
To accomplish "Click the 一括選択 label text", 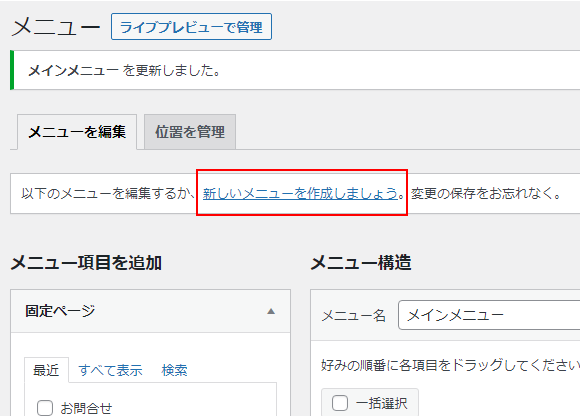I will 381,403.
